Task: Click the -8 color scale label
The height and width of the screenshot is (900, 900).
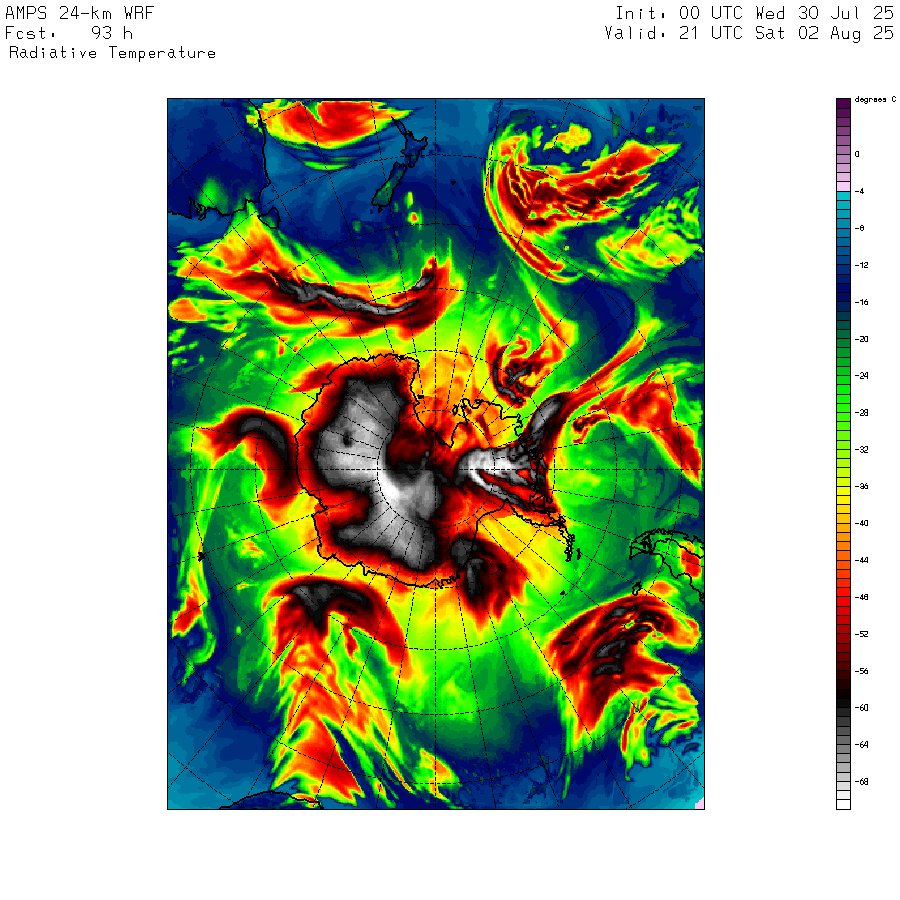Action: [x=860, y=228]
